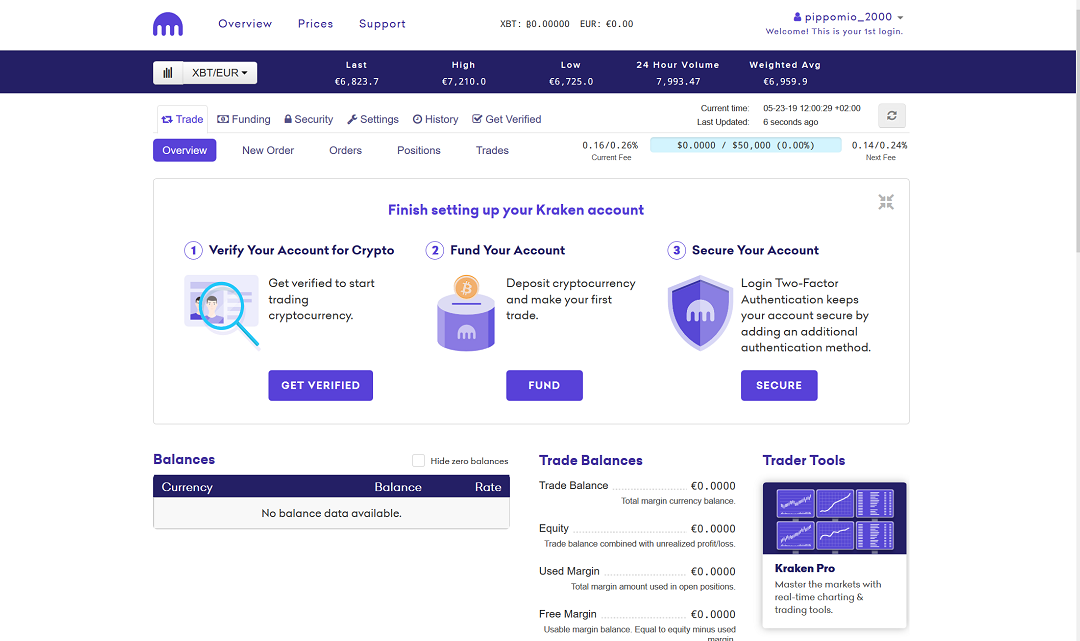The image size is (1080, 641).
Task: Open the Settings tab
Action: tap(373, 119)
